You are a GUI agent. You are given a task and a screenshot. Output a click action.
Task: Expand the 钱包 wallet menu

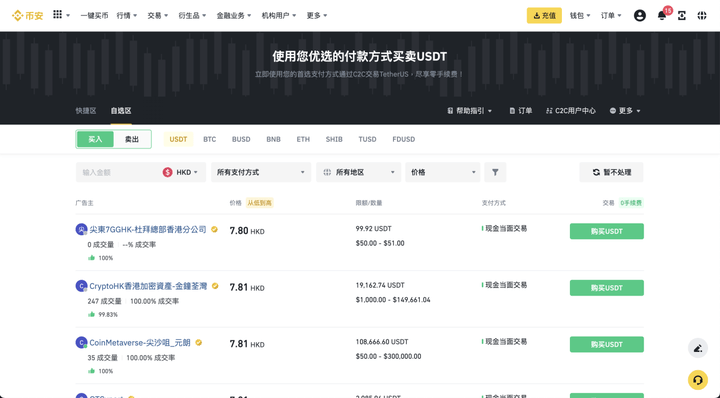tap(580, 16)
